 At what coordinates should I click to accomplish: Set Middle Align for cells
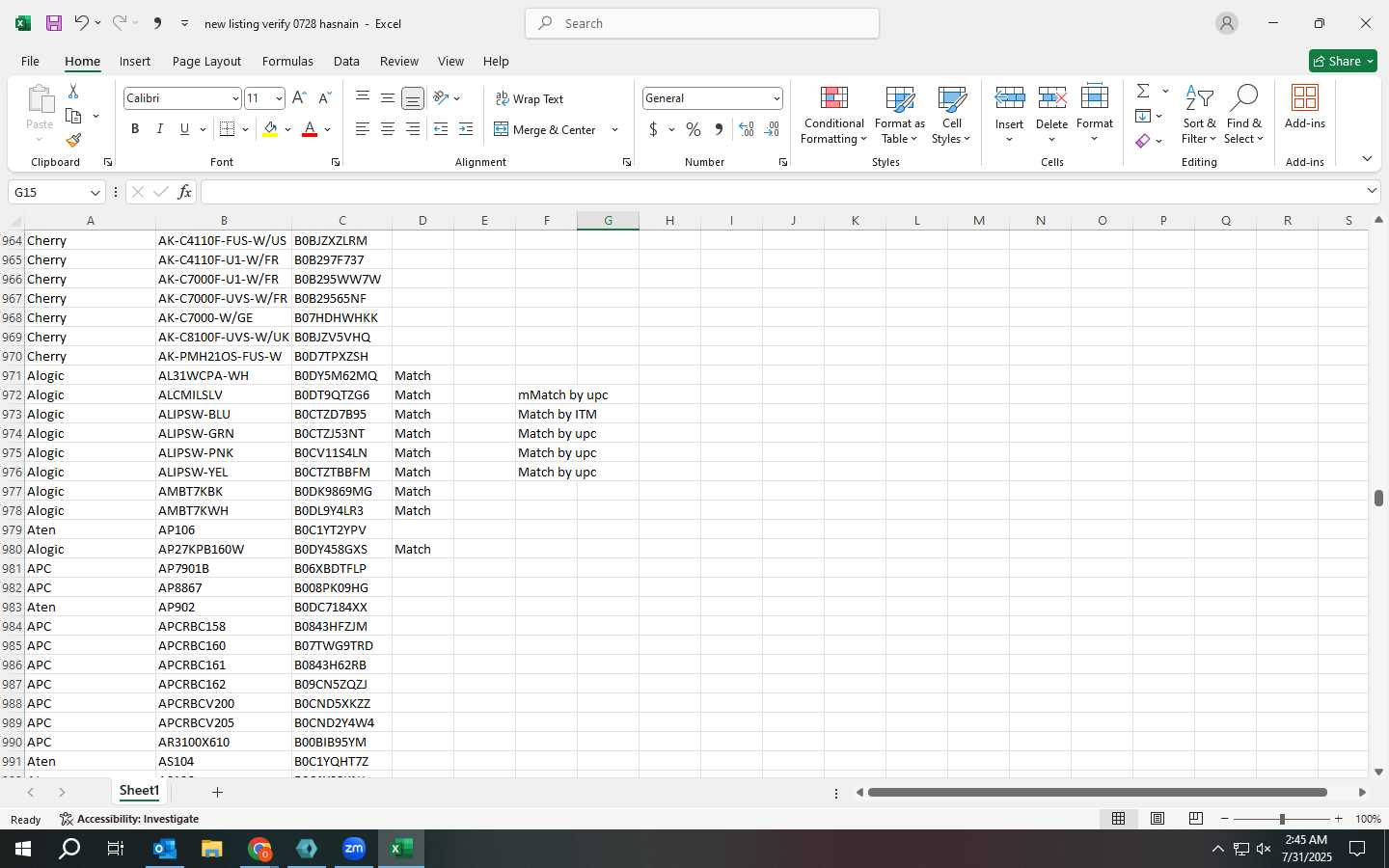click(388, 98)
